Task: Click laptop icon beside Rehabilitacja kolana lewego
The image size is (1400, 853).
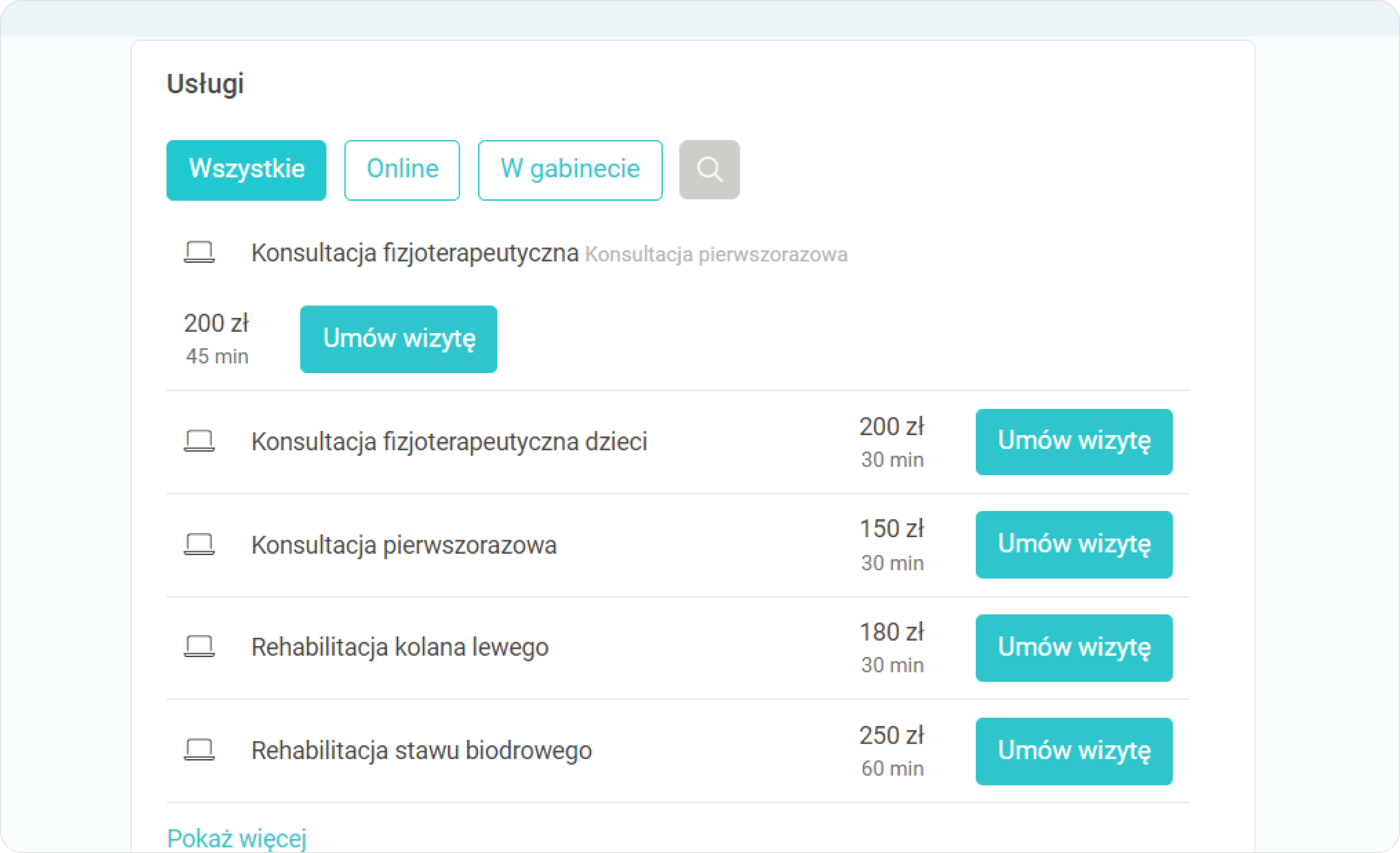Action: [x=199, y=646]
